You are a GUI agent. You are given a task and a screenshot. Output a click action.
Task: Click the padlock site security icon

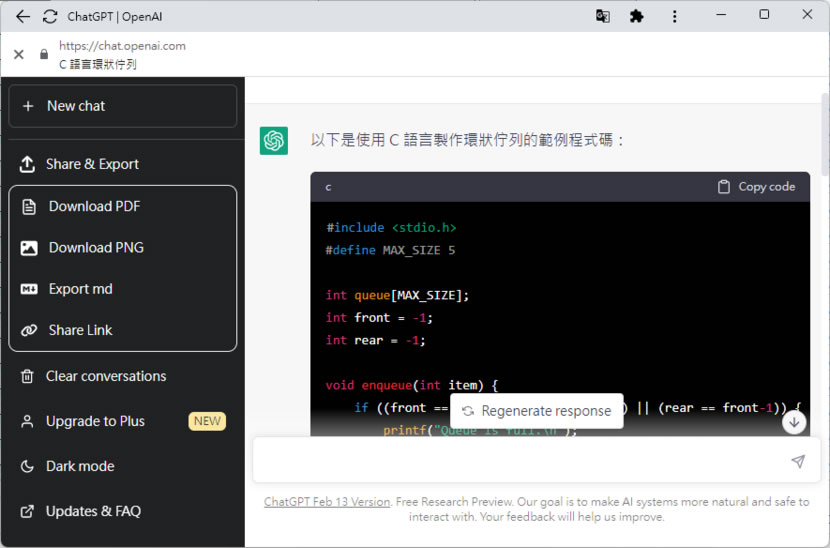(44, 54)
